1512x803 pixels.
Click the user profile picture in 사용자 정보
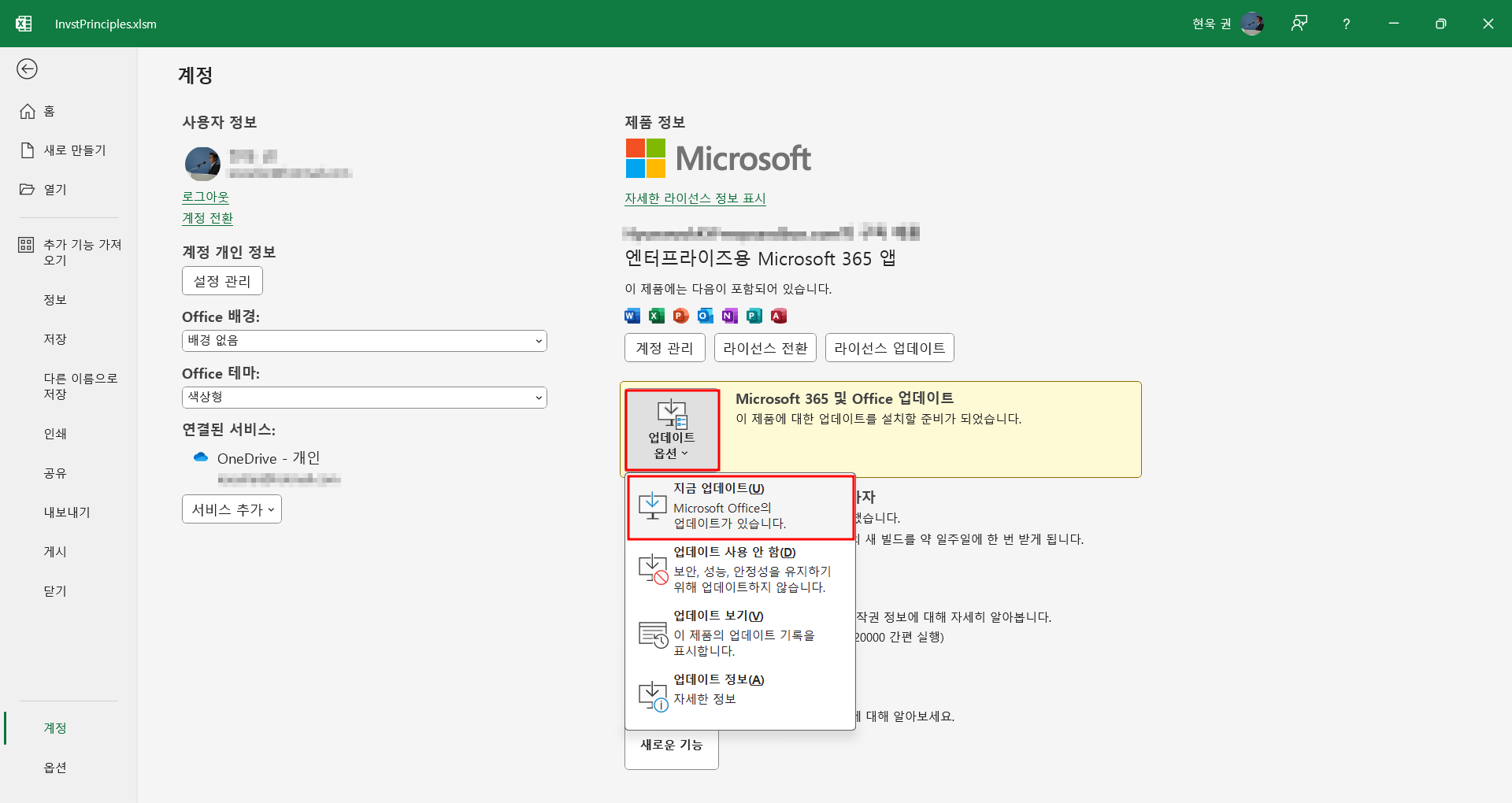point(202,164)
